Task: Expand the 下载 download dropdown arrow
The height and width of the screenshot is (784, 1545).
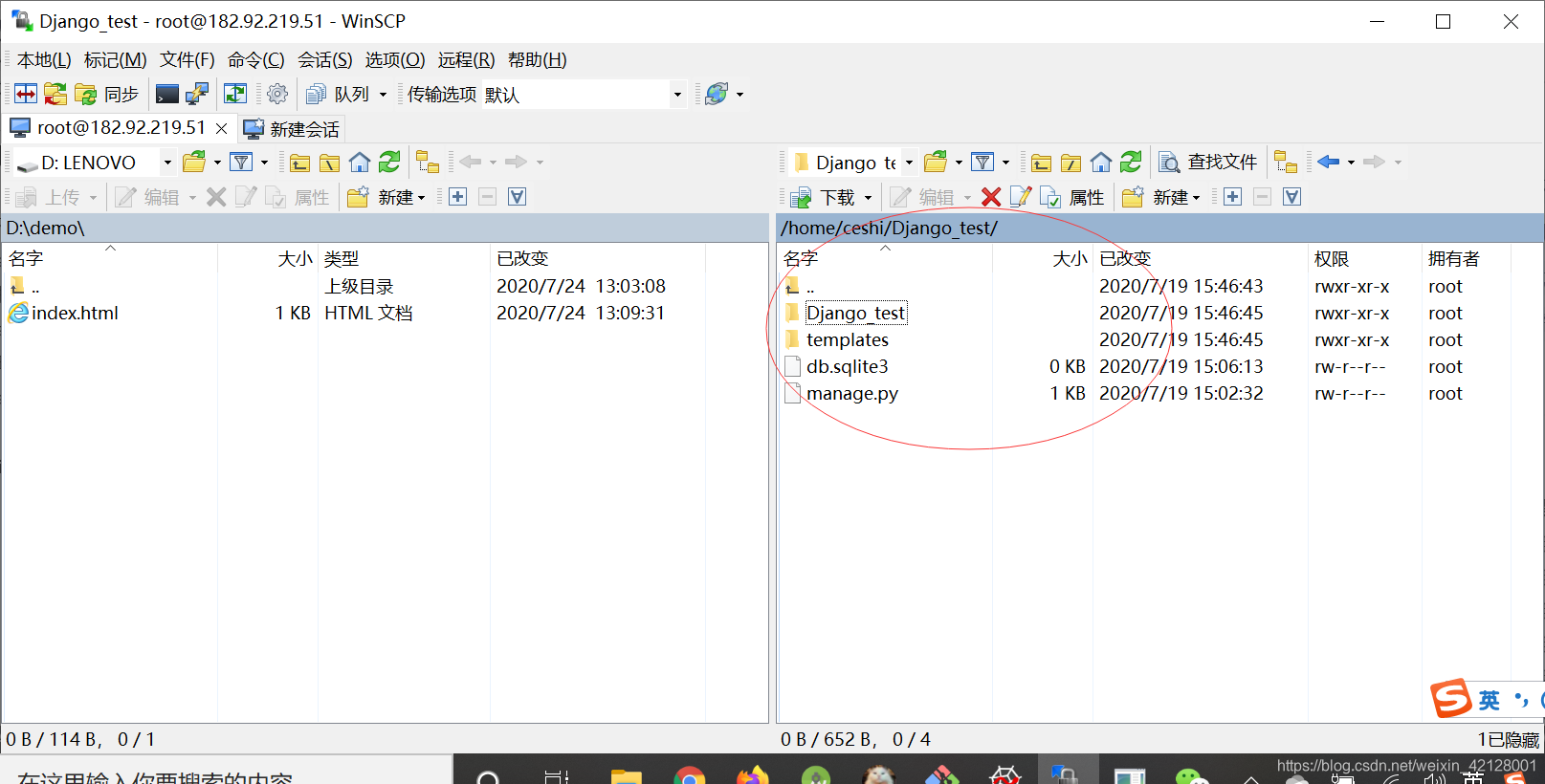Action: pos(868,198)
